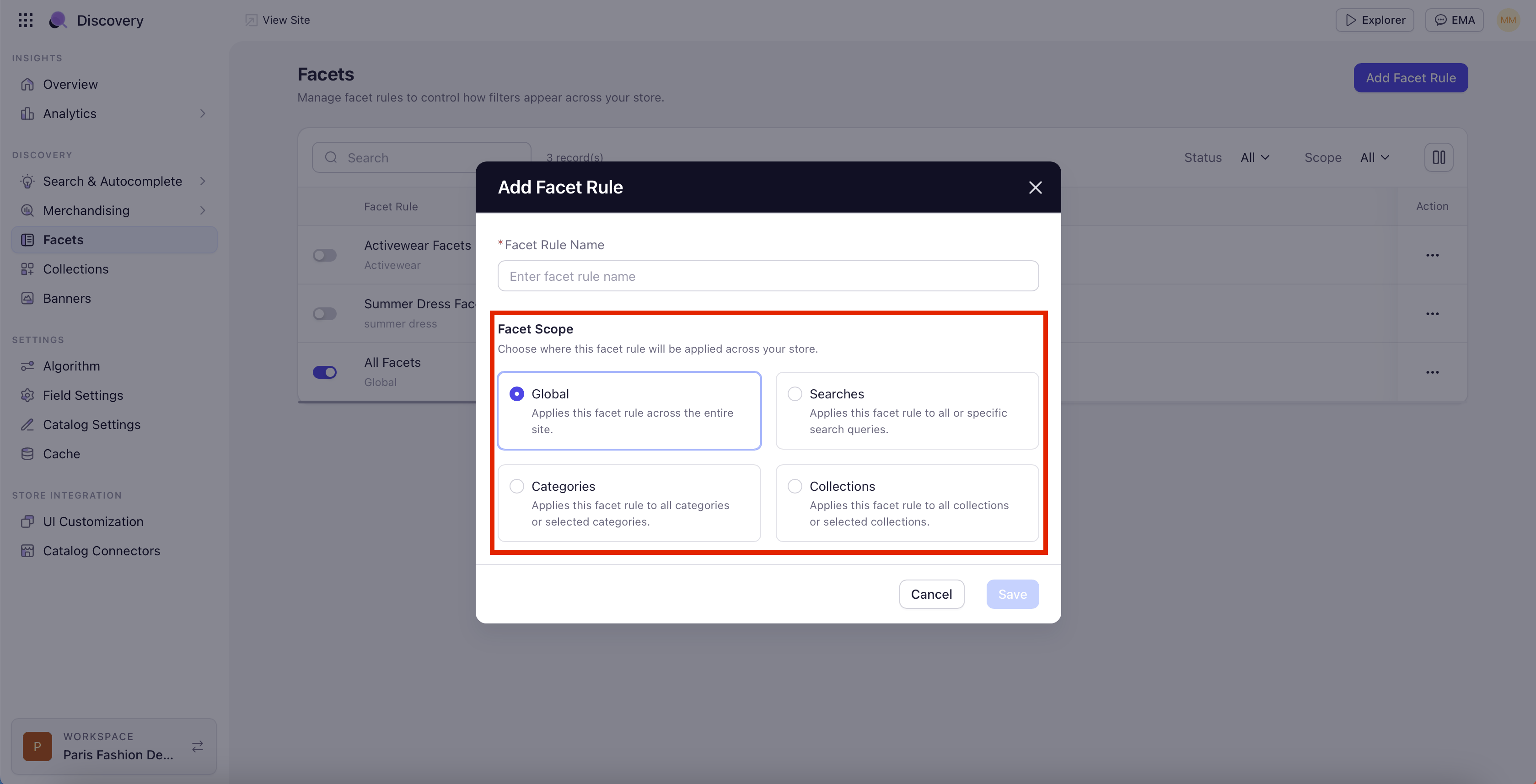
Task: Expand the Analytics submenu chevron
Action: [203, 113]
